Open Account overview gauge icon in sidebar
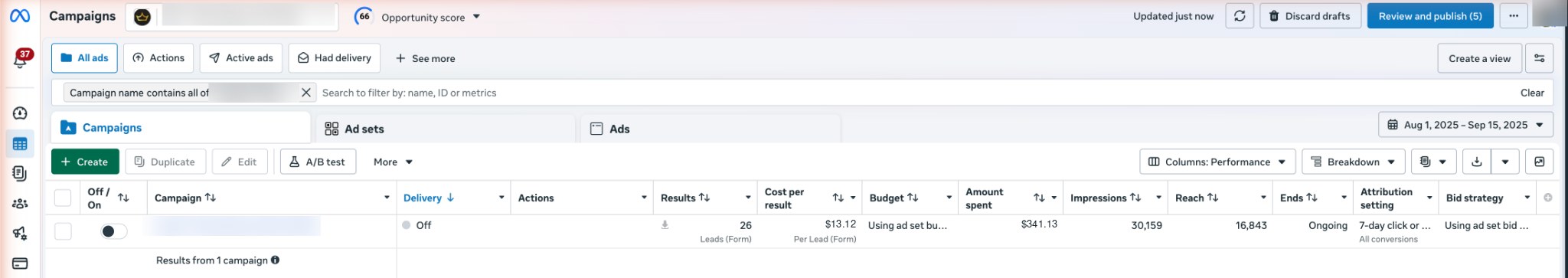The image size is (1568, 278). pos(20,113)
